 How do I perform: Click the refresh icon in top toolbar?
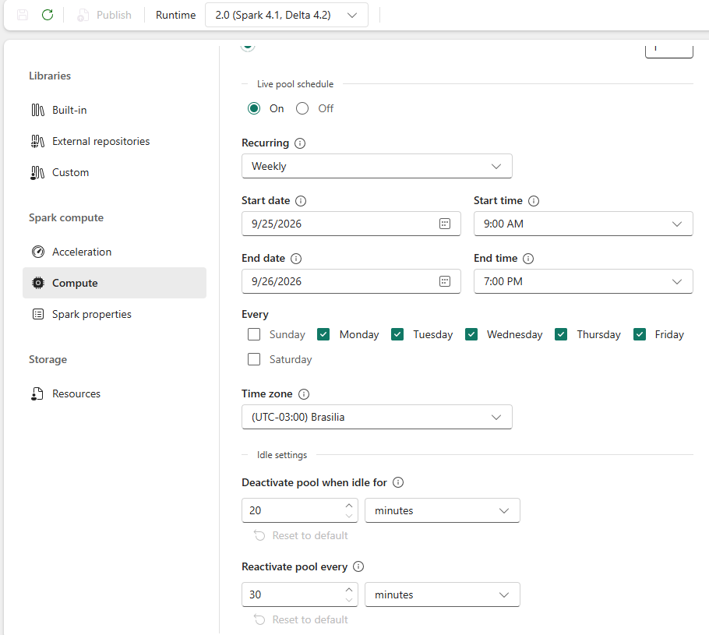tap(47, 15)
